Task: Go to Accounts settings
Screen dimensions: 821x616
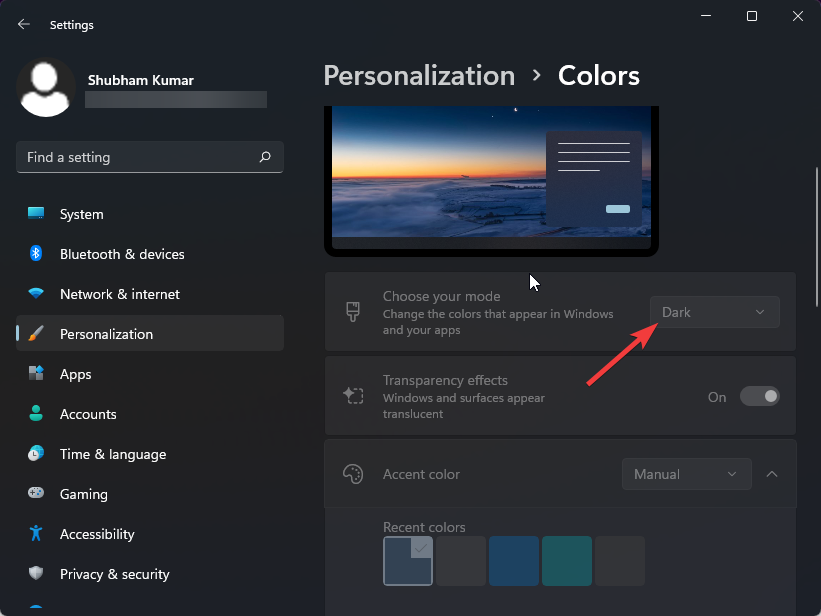Action: tap(150, 414)
